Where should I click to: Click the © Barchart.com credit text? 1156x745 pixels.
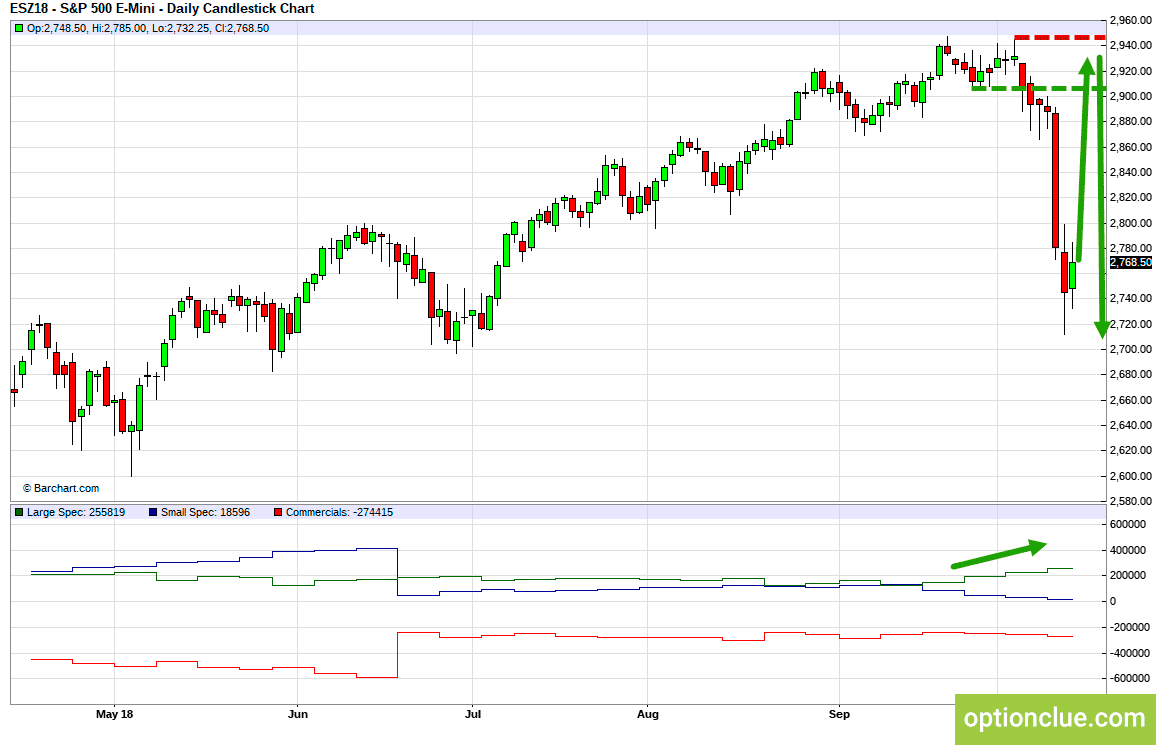pos(61,488)
